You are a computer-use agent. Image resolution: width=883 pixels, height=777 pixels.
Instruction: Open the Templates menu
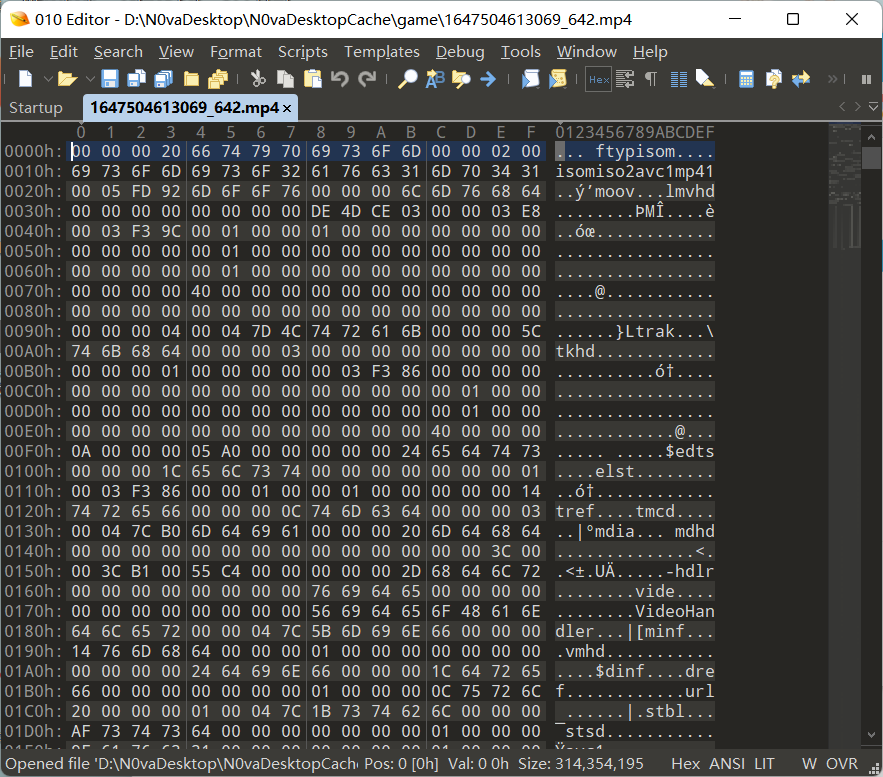tap(382, 52)
